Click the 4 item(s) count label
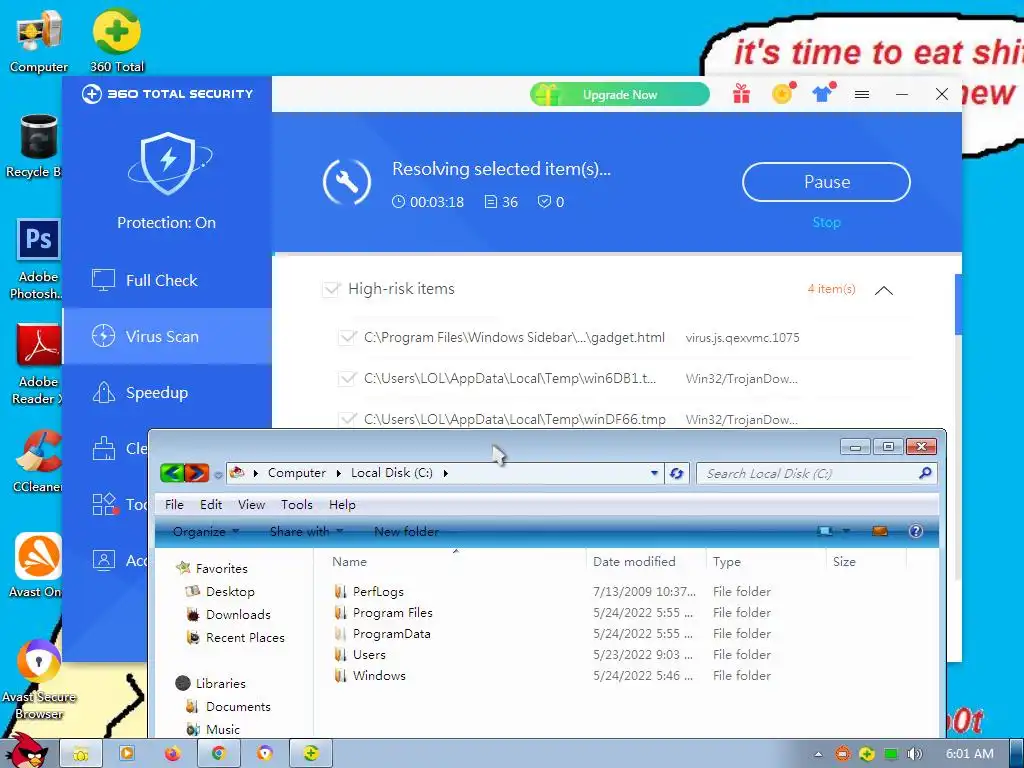This screenshot has width=1024, height=768. 831,289
